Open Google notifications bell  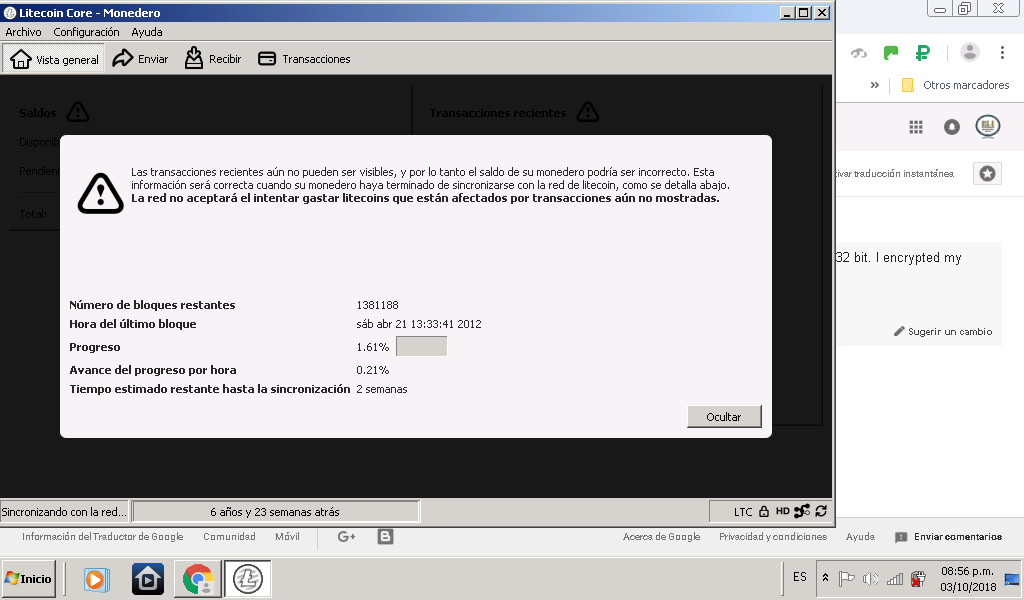[952, 127]
